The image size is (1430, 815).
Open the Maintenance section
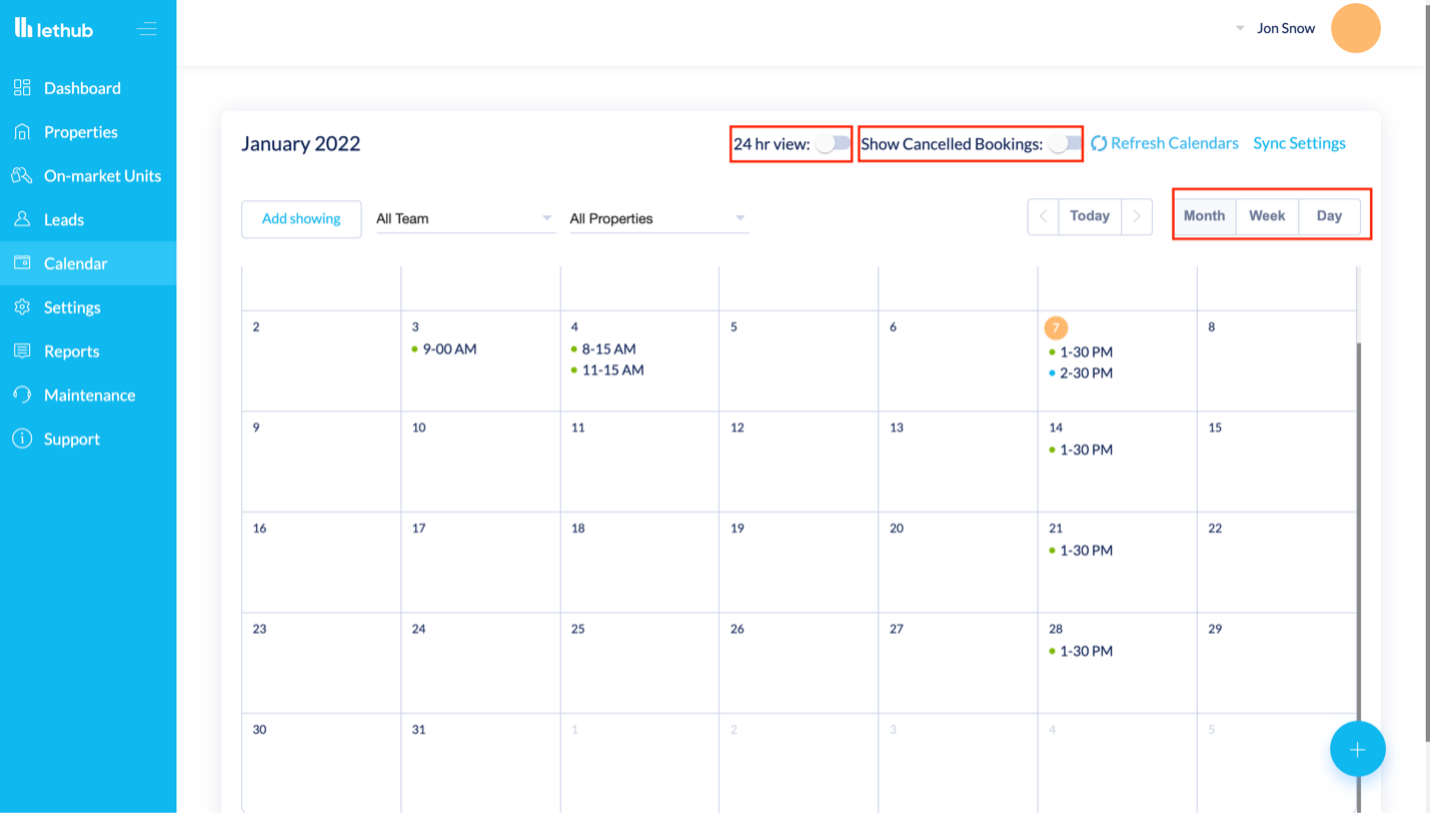pos(90,395)
